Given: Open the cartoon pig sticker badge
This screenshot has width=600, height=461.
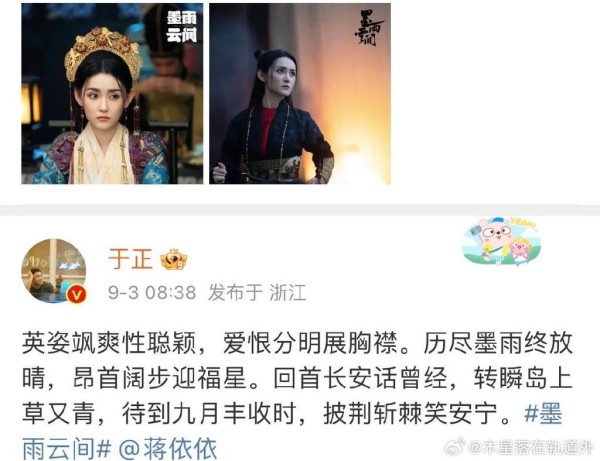Looking at the screenshot, I should click(502, 241).
